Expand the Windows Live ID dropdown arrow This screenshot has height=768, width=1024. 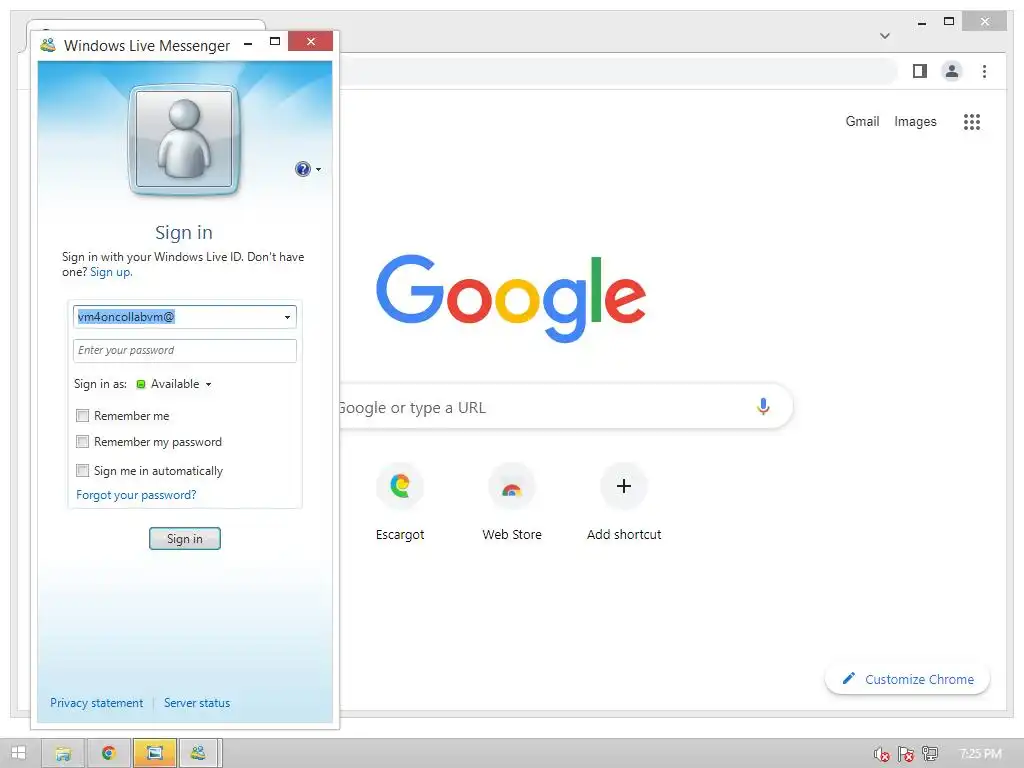(x=287, y=317)
